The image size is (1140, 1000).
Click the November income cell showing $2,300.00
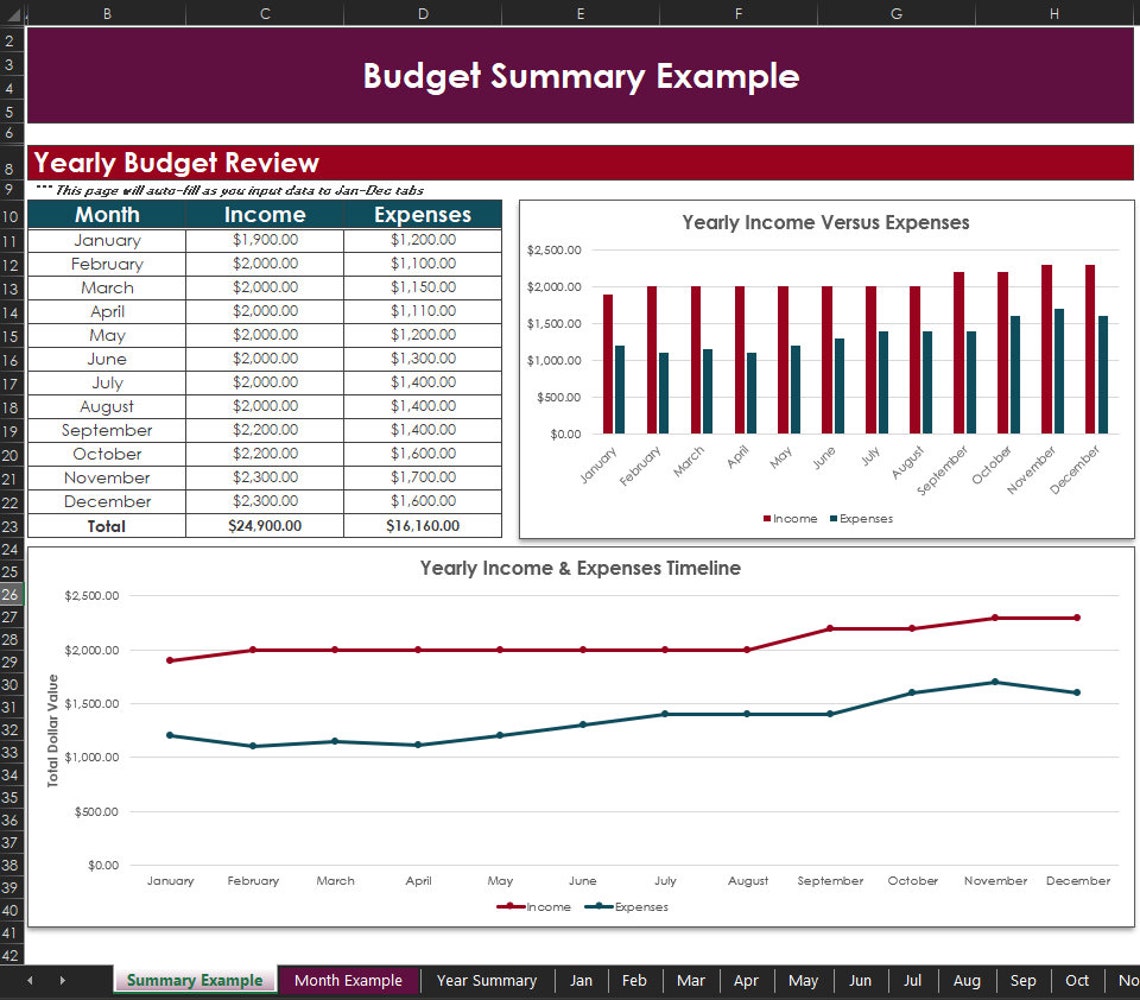(x=264, y=478)
